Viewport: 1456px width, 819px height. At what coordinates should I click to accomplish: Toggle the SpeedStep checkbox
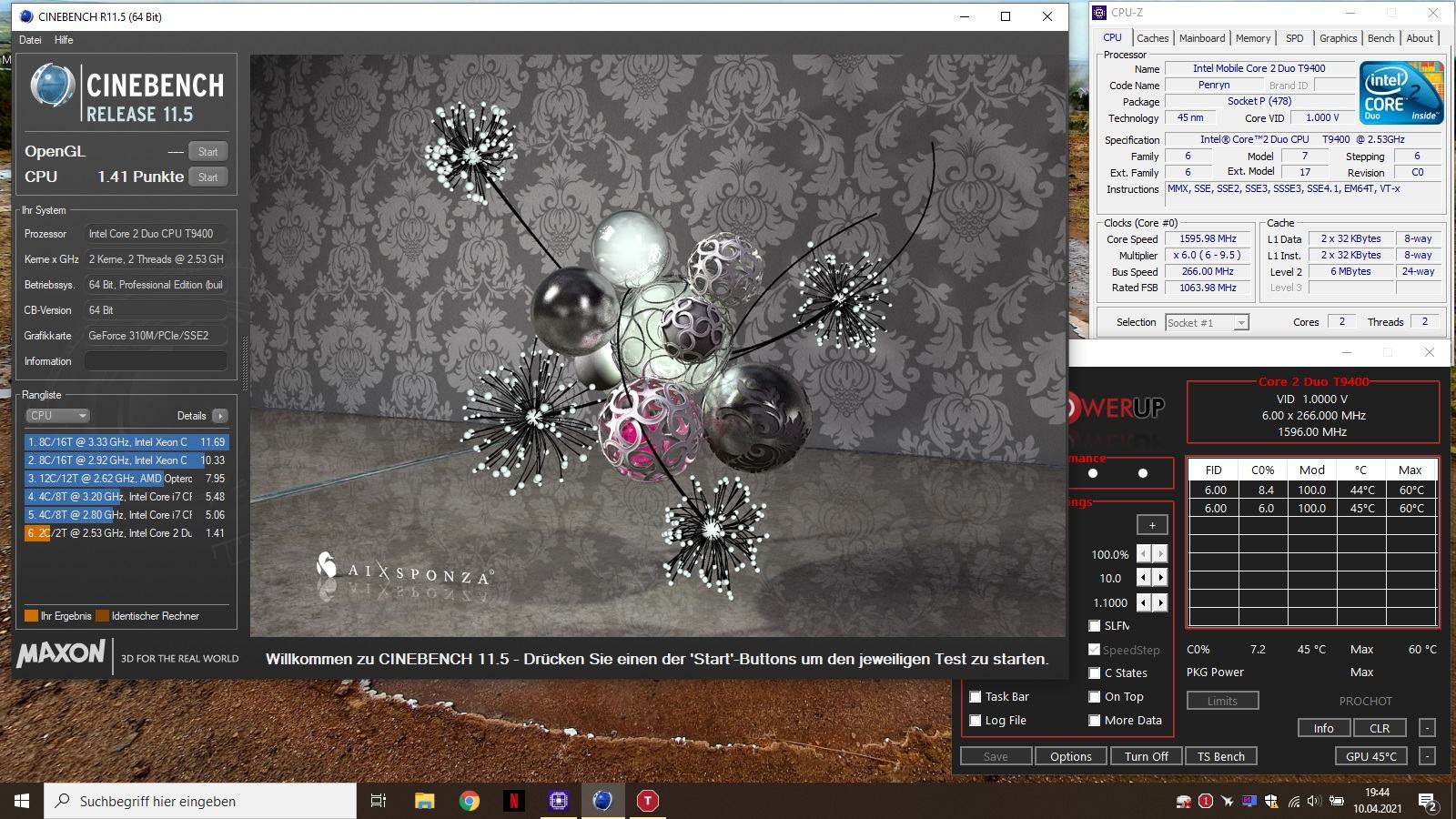point(1095,650)
